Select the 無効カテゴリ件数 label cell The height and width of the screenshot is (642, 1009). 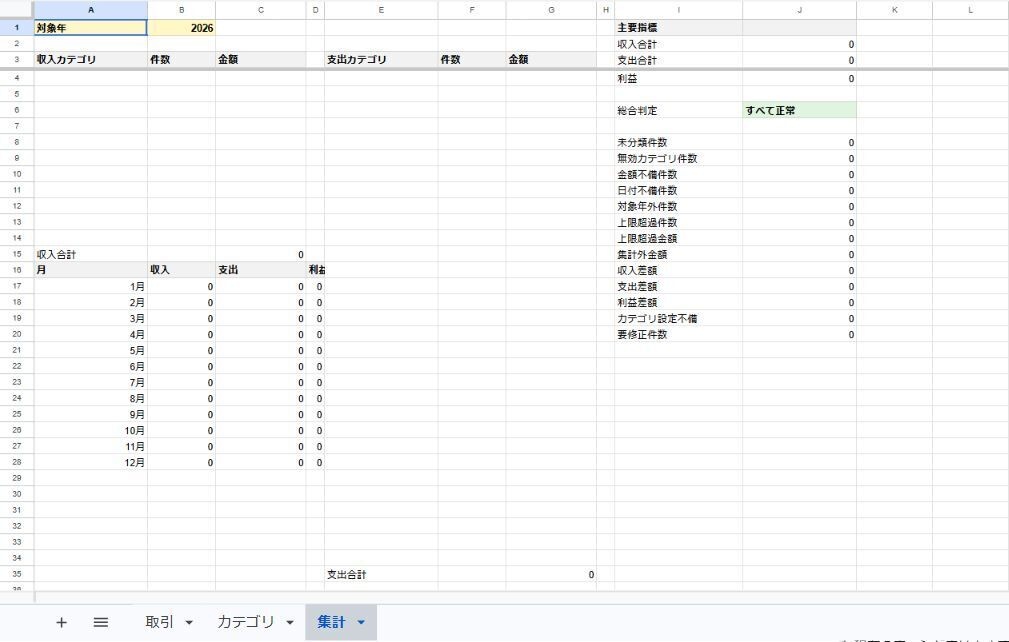(x=678, y=158)
